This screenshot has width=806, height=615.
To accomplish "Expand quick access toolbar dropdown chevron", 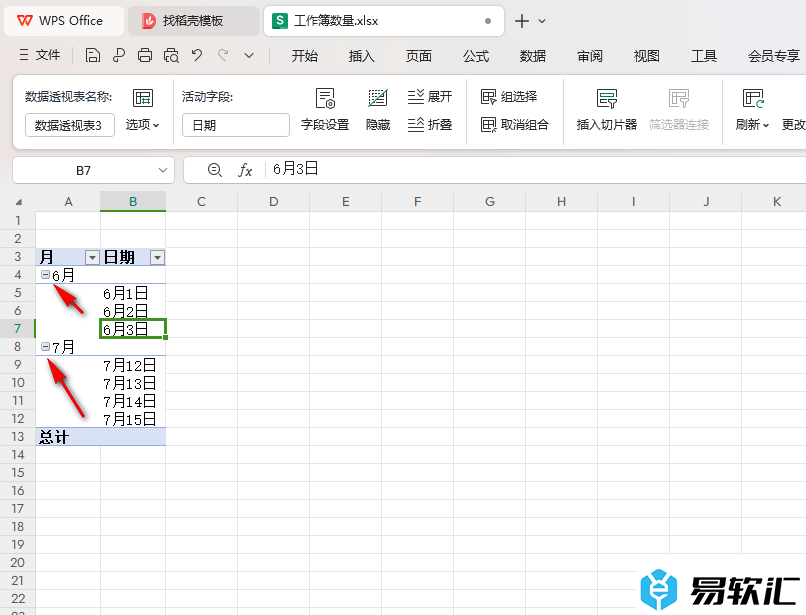I will click(x=249, y=56).
